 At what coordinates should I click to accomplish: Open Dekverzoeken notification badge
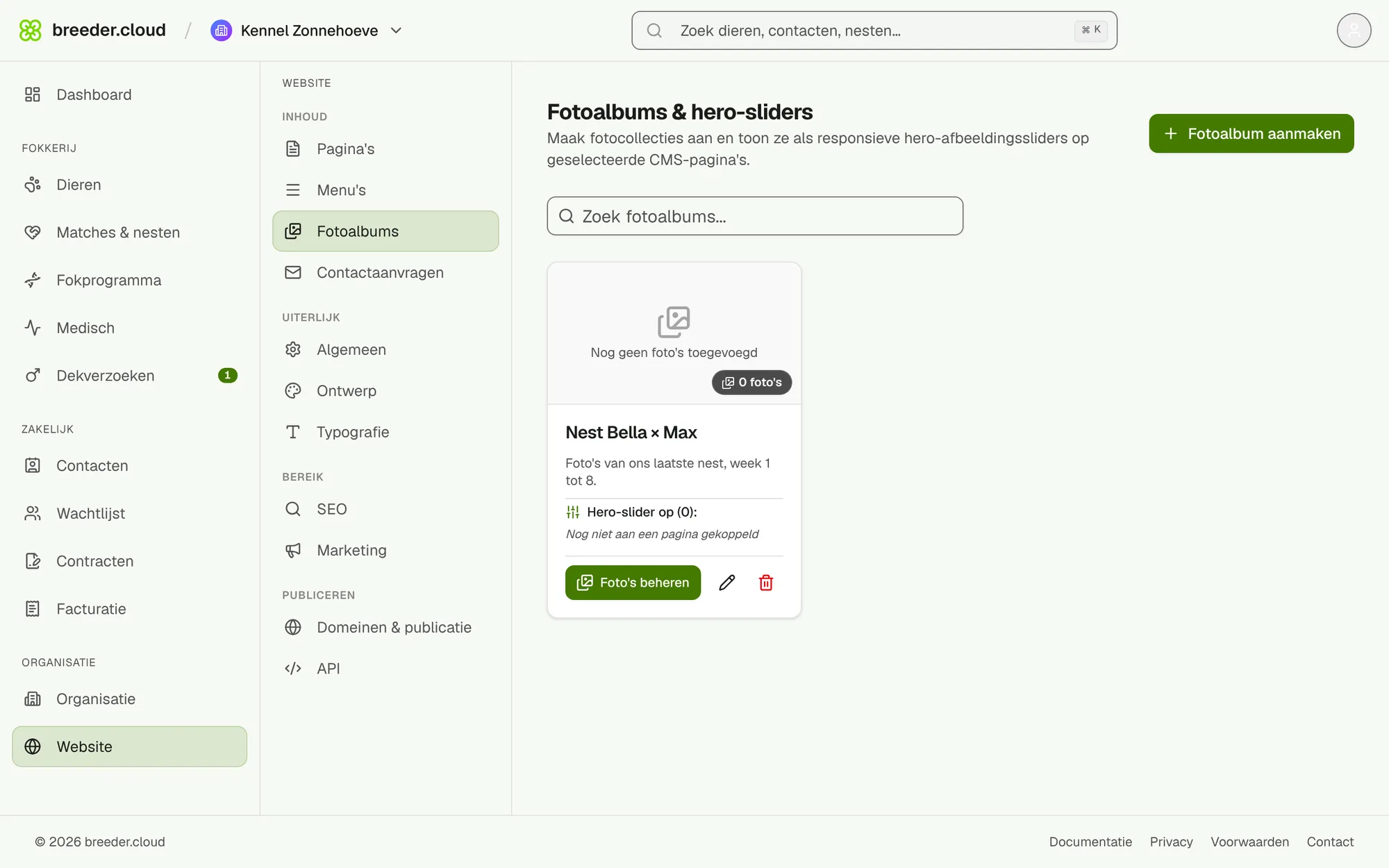(x=227, y=376)
